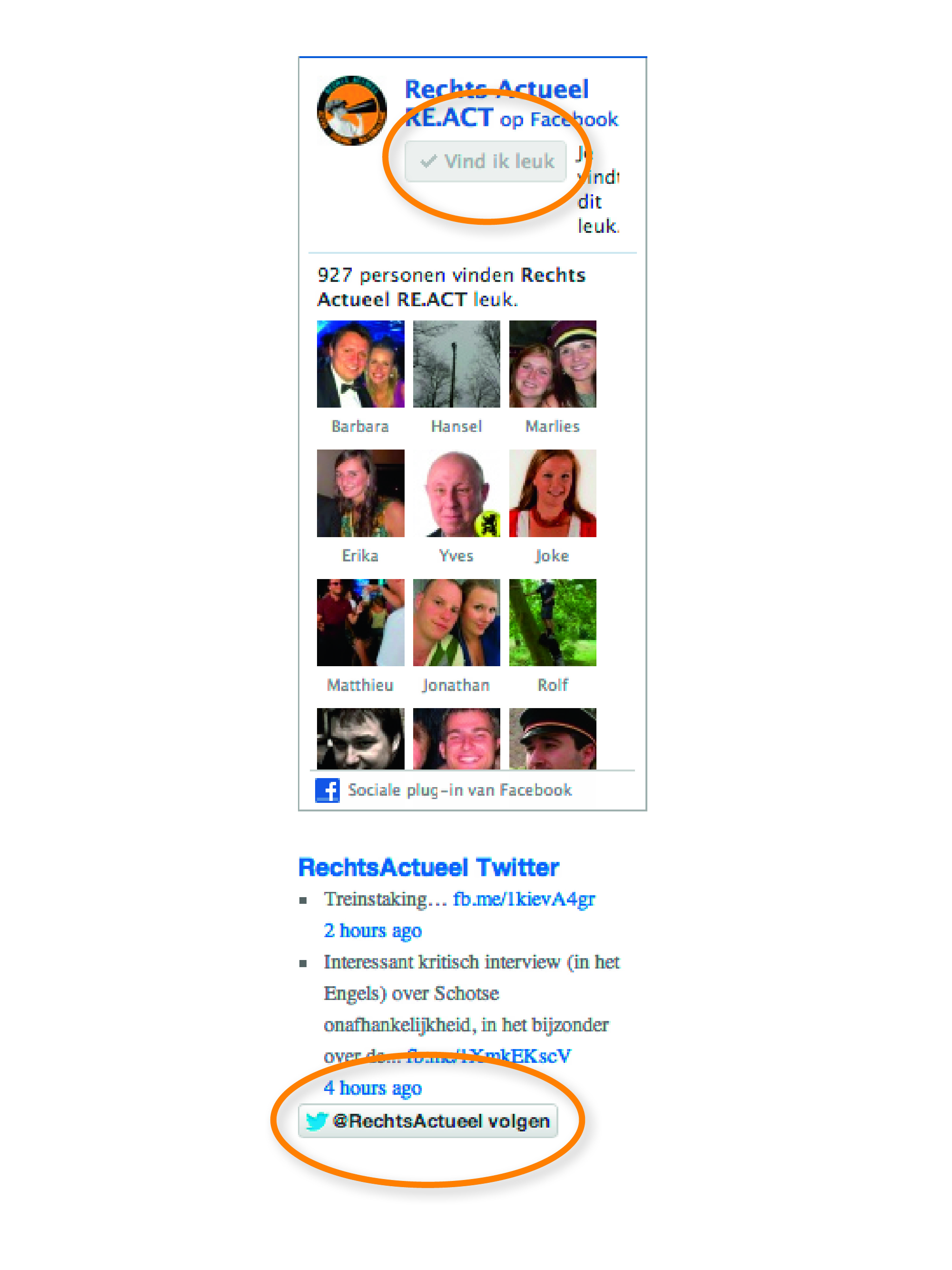Click the 2 hours ago timestamp
The height and width of the screenshot is (1270, 952).
[372, 930]
